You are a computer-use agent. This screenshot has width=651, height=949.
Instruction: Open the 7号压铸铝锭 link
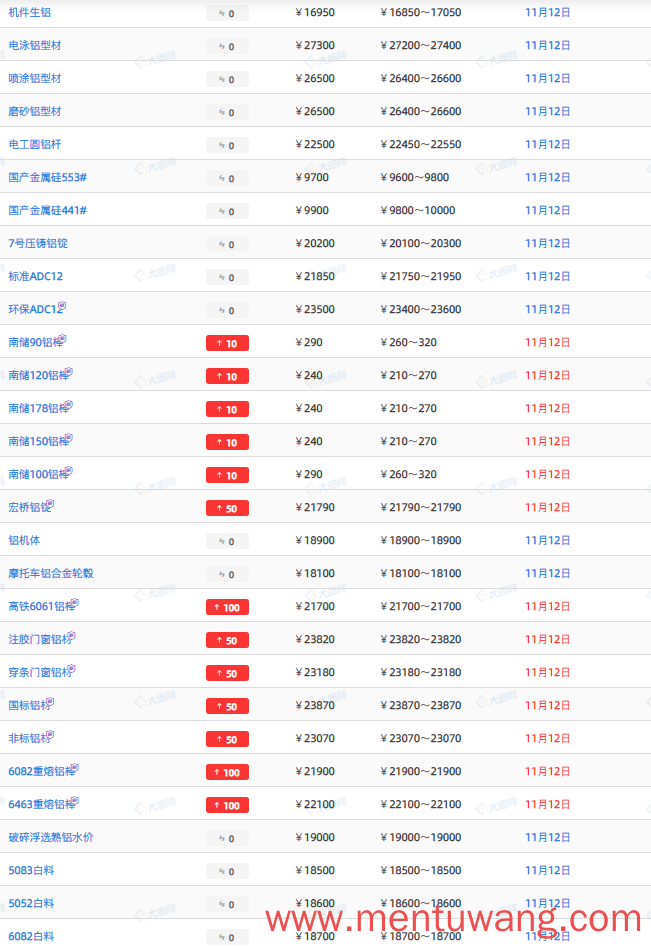(38, 243)
